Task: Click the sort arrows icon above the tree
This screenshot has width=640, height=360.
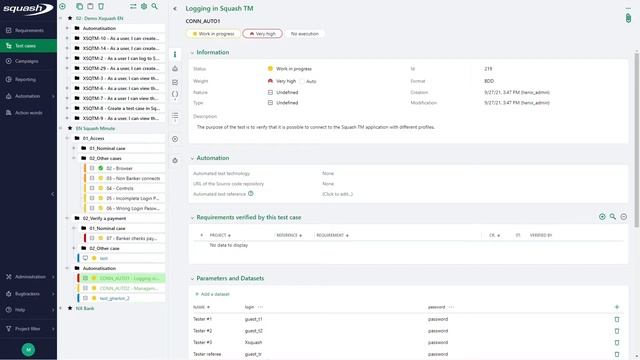Action: tap(133, 6)
